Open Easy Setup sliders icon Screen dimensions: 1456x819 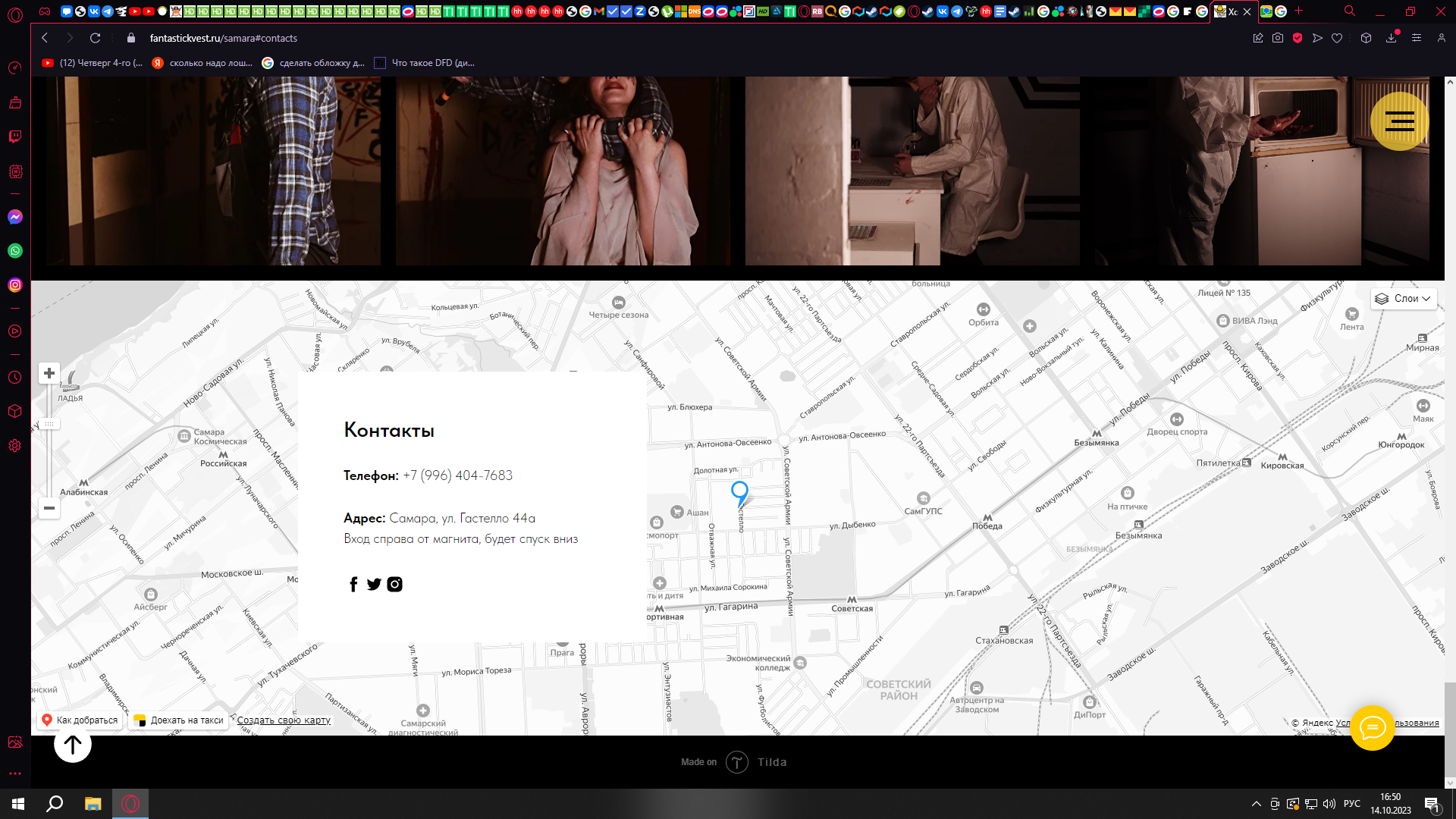coord(1417,38)
